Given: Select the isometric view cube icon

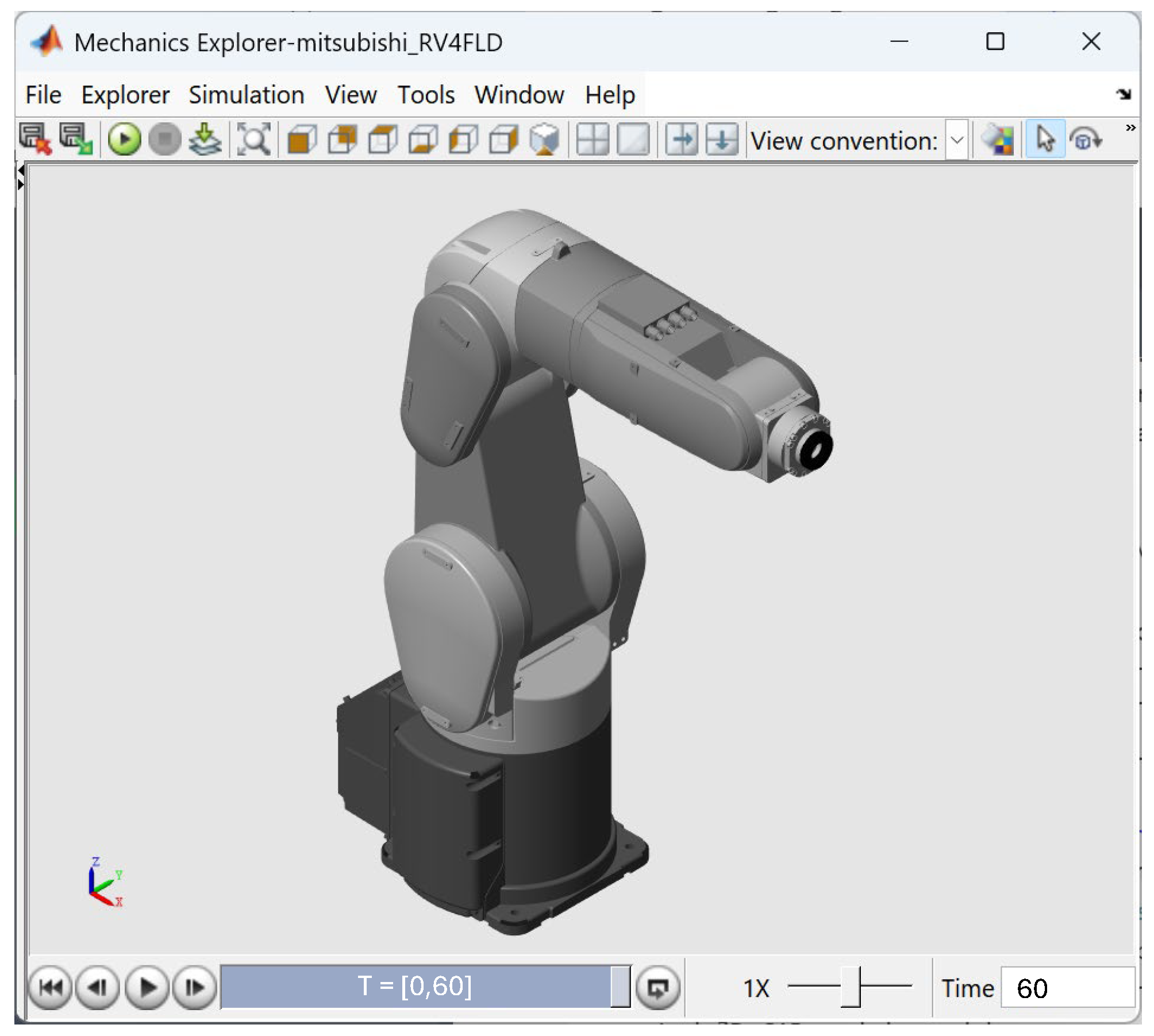Looking at the screenshot, I should click(x=544, y=140).
